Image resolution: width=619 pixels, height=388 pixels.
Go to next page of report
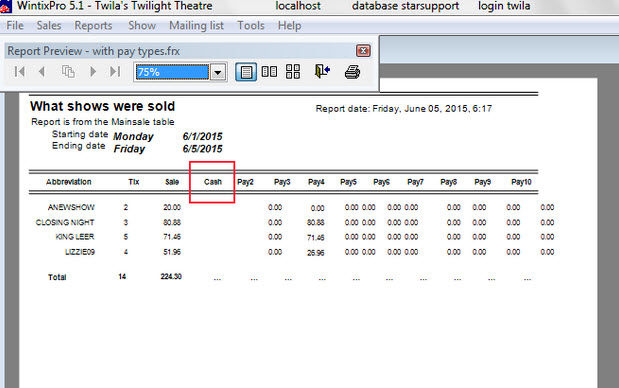[93, 72]
